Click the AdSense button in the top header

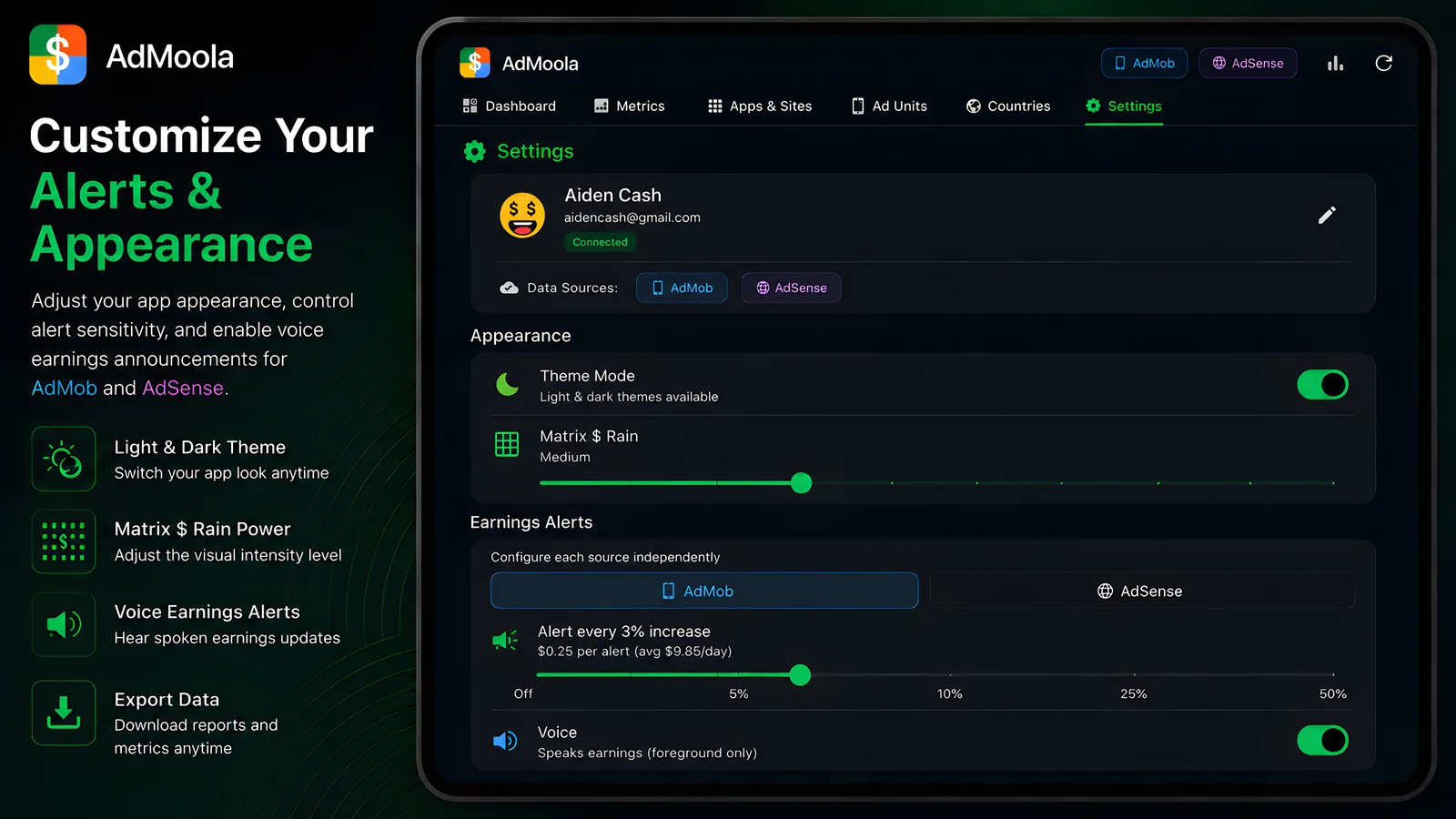click(1248, 63)
